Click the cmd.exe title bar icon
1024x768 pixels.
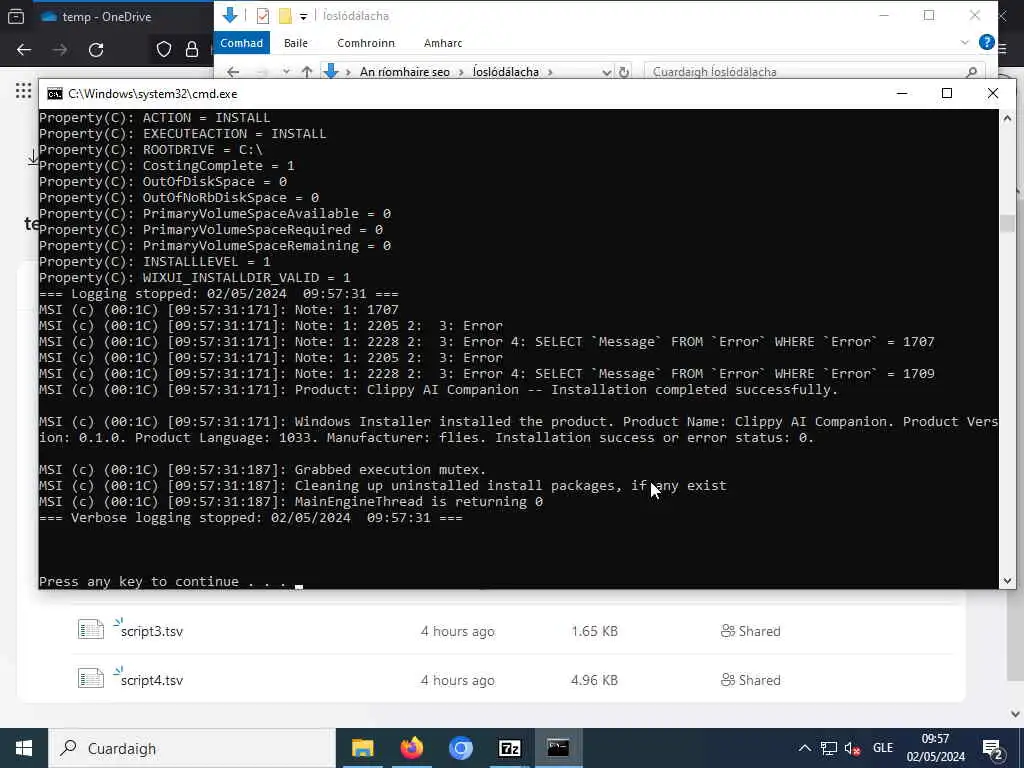[x=55, y=94]
